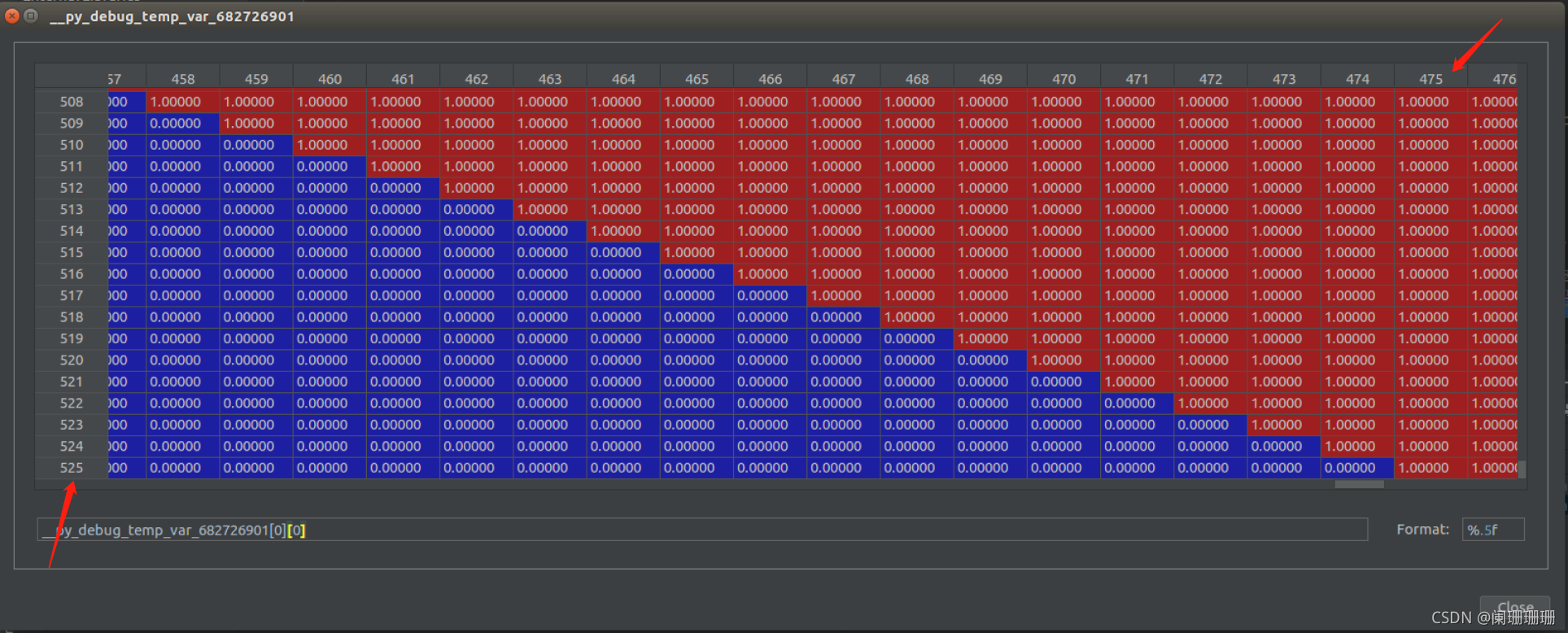Select row header 524
Screen dimensions: 1568x633
click(x=72, y=447)
